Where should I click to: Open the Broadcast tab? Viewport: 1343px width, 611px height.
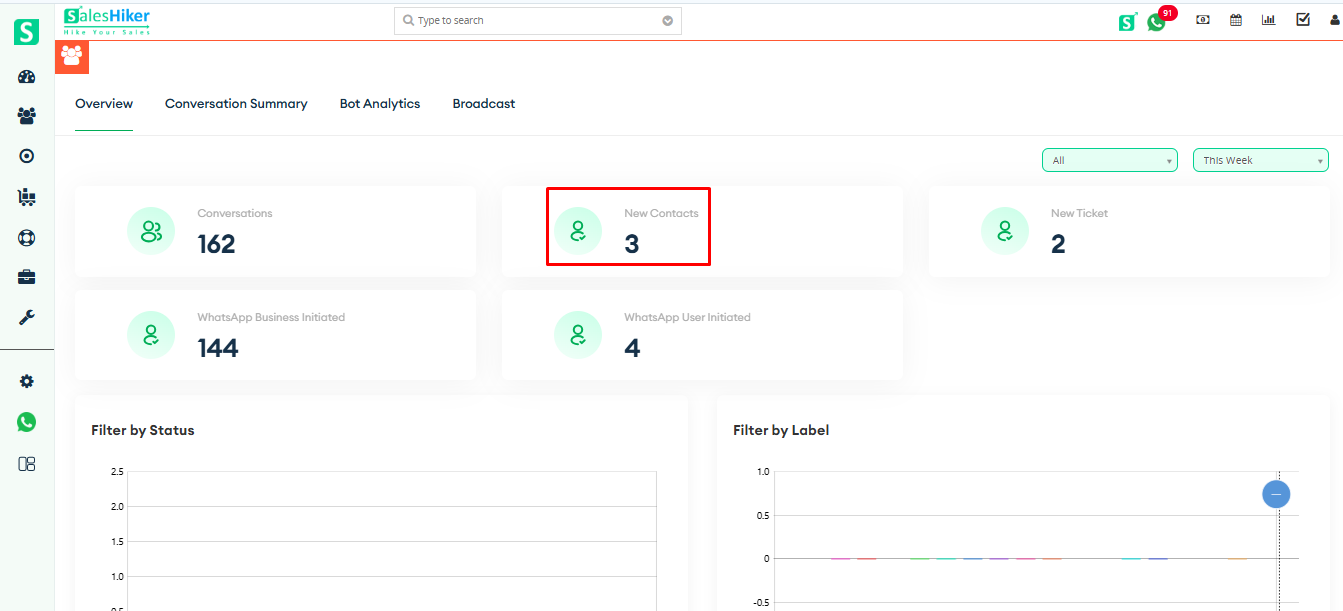(483, 103)
